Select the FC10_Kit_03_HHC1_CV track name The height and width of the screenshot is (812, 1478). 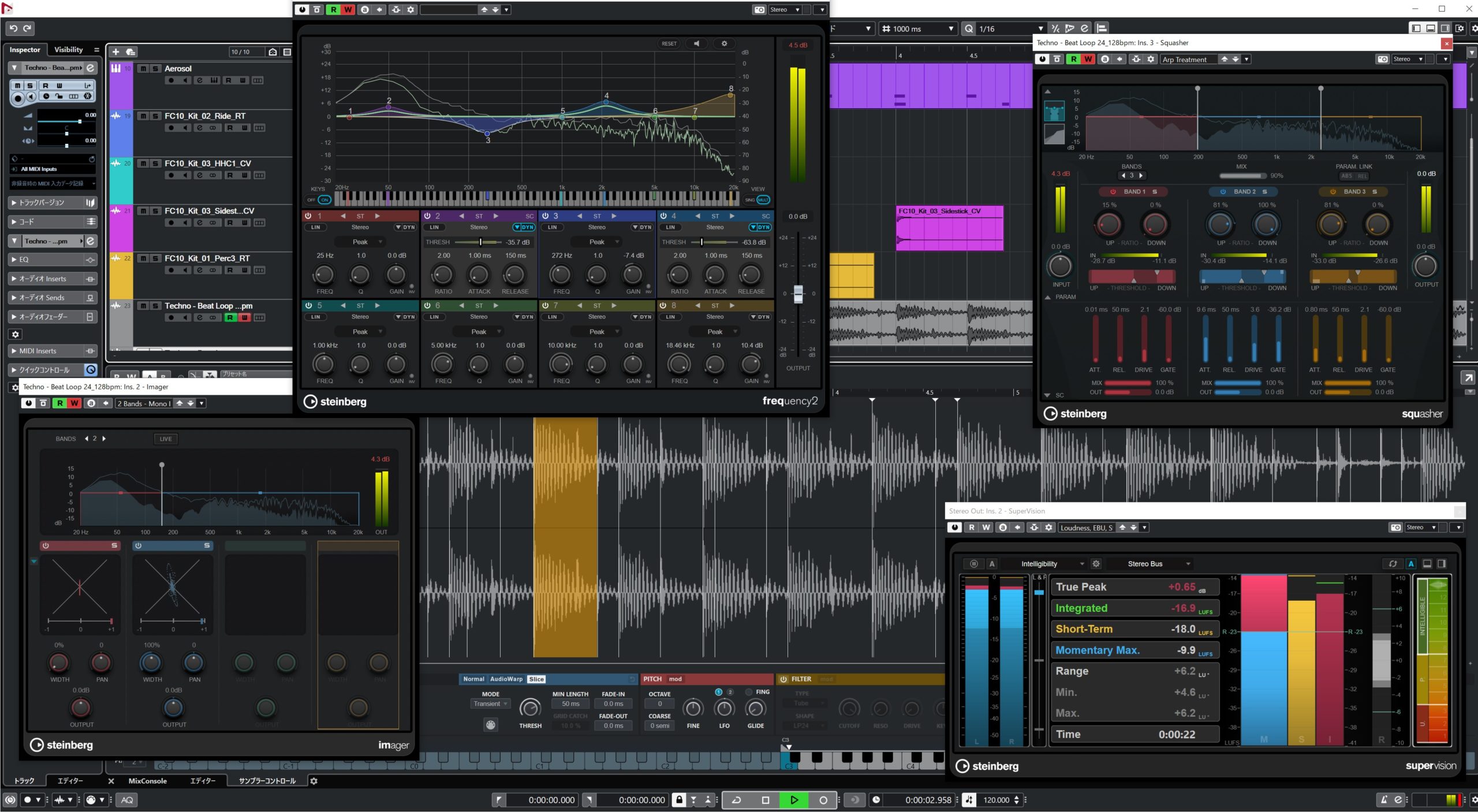click(x=208, y=163)
